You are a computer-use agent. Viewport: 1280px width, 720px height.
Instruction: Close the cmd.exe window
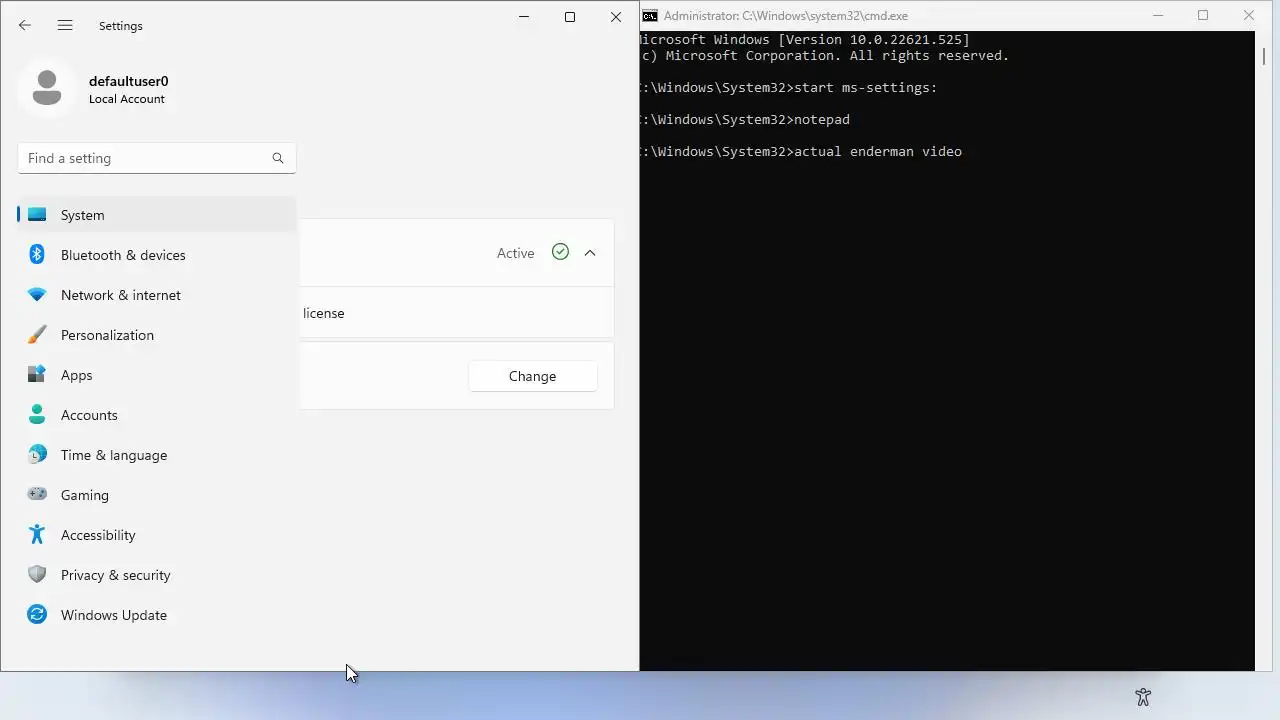(1249, 15)
